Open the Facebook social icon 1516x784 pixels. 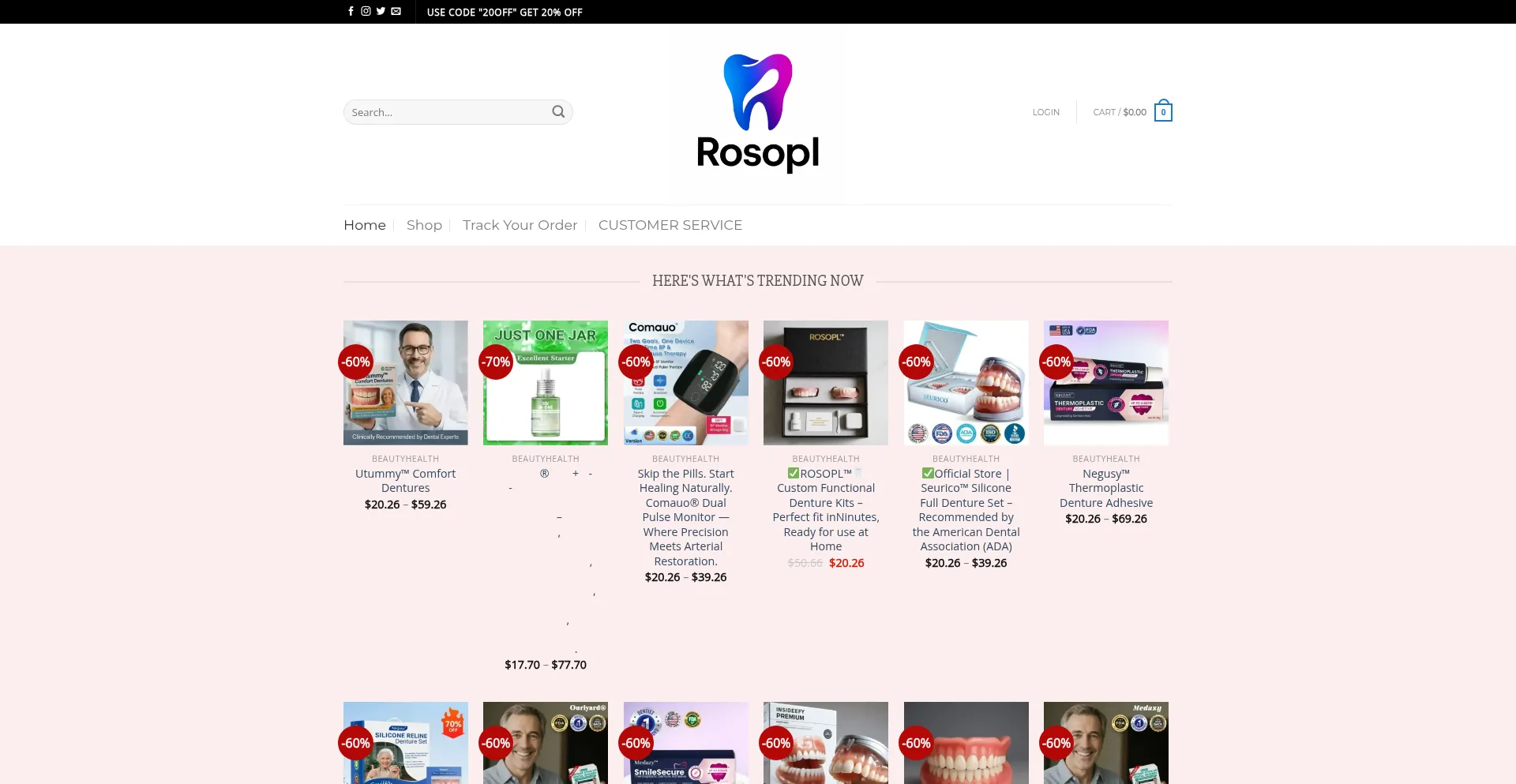pos(351,11)
